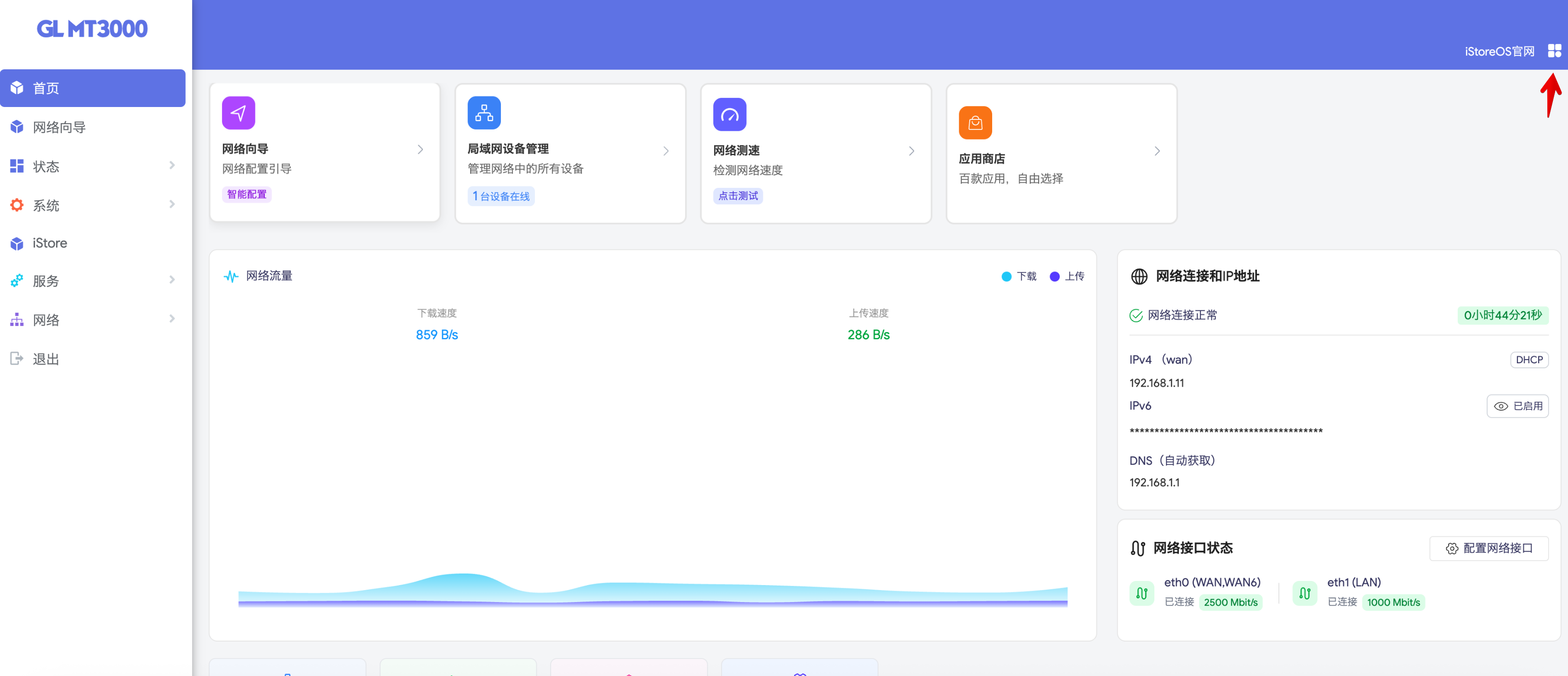1568x676 pixels.
Task: Click the arrow on 网络向导 card
Action: 420,150
